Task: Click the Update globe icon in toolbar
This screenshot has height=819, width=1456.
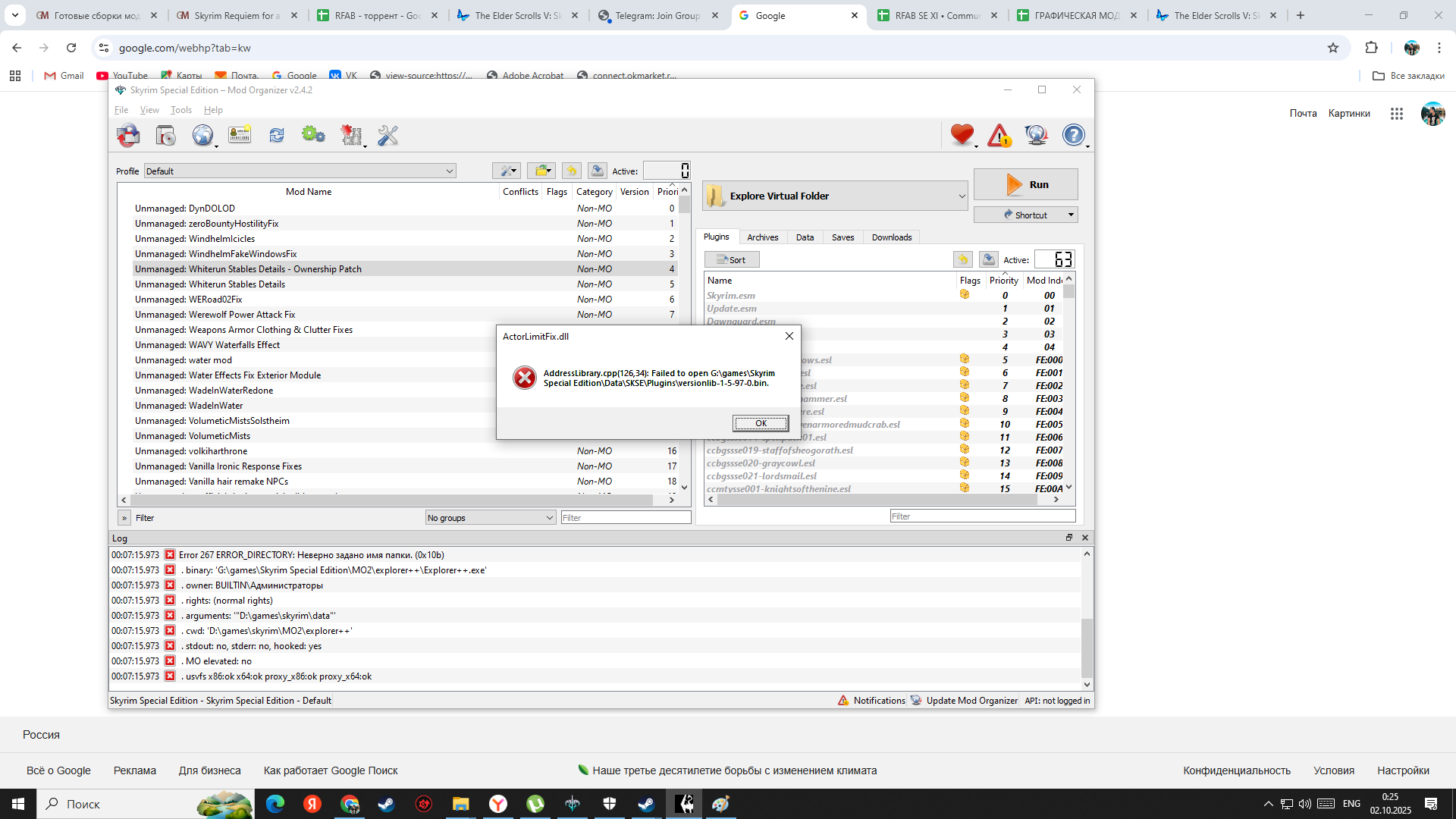Action: 1037,135
